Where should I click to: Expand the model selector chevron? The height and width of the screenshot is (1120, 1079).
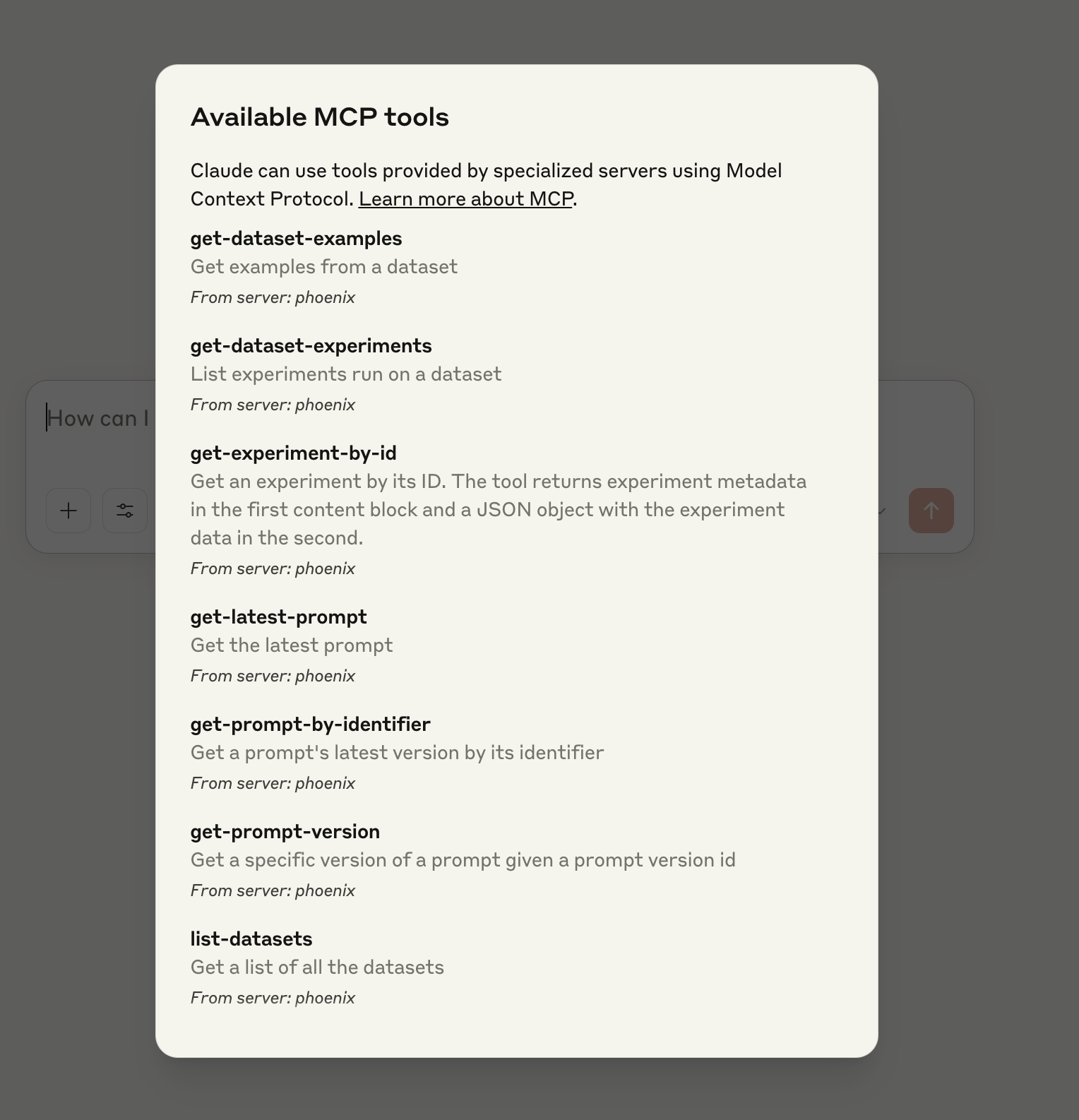click(x=882, y=511)
